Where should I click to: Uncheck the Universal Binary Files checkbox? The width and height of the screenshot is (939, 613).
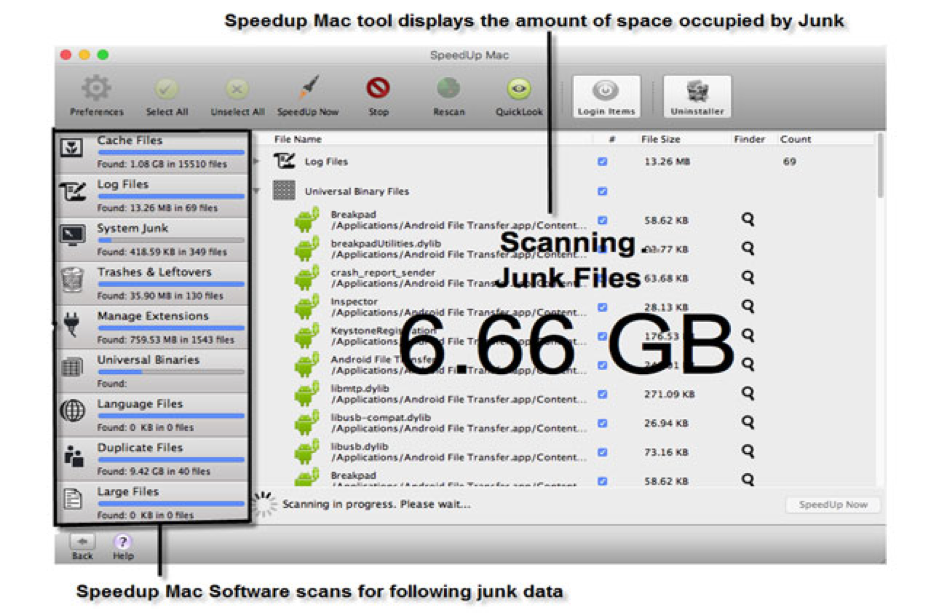pyautogui.click(x=602, y=191)
